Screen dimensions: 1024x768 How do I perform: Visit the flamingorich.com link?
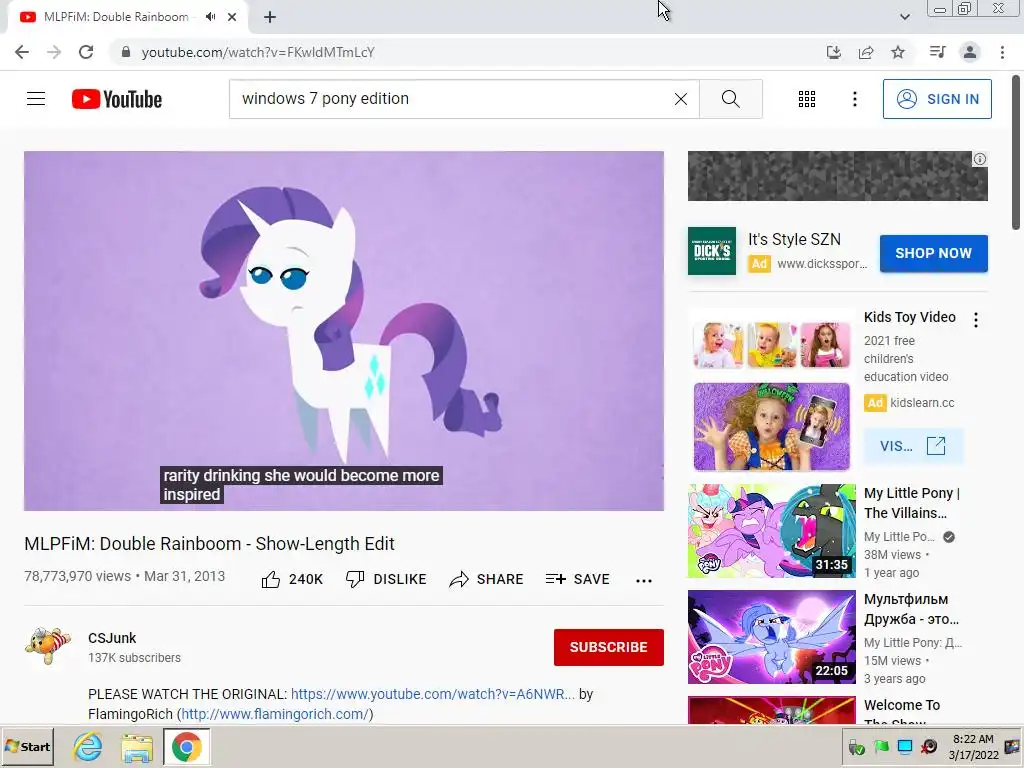(x=275, y=714)
